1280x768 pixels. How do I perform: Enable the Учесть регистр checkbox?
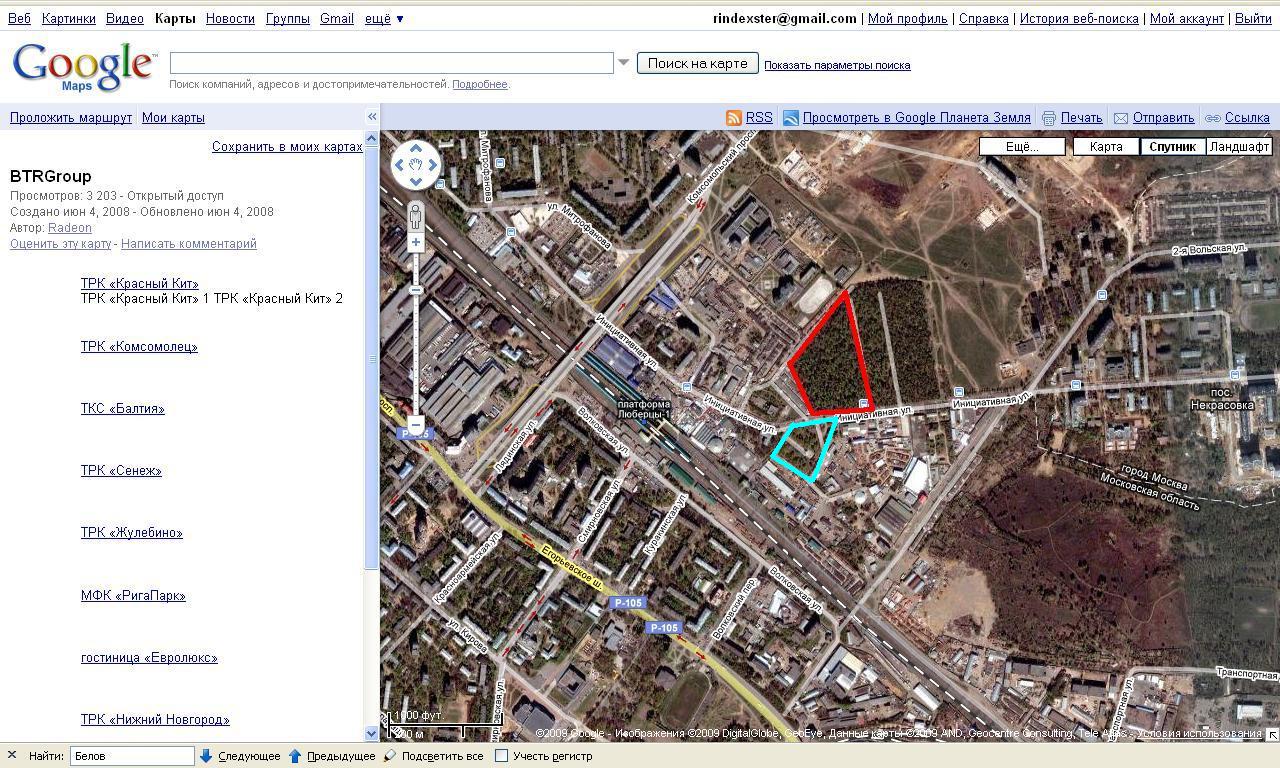502,756
